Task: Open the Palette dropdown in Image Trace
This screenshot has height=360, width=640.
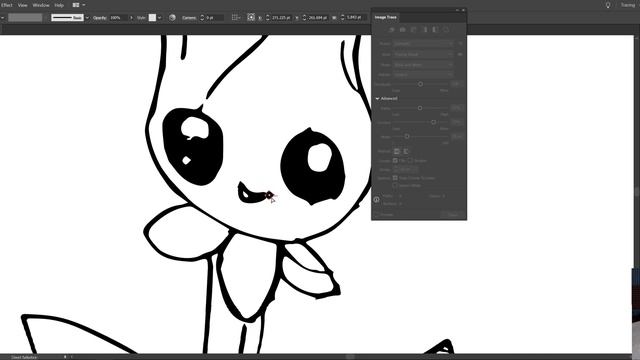Action: click(x=423, y=75)
